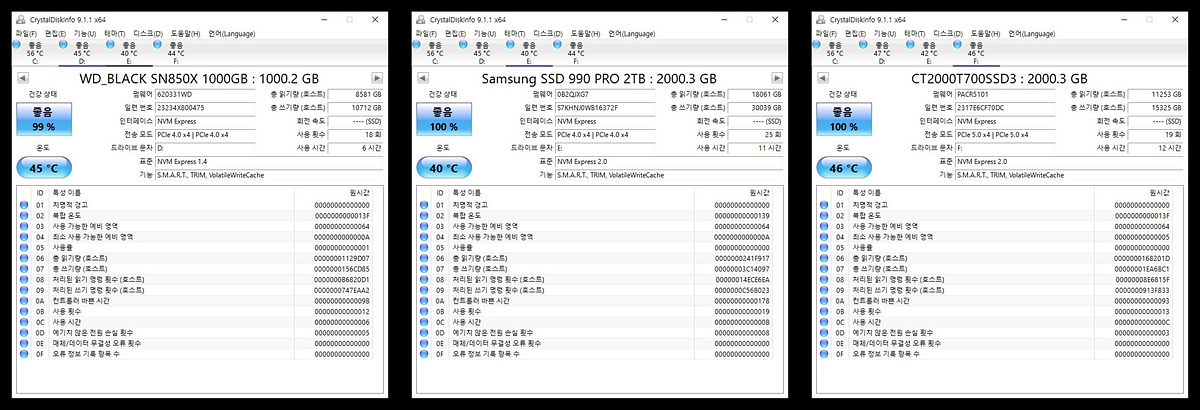Click raw value 00000003C14097 in Samsung window
Image resolution: width=1200 pixels, height=410 pixels.
click(741, 268)
